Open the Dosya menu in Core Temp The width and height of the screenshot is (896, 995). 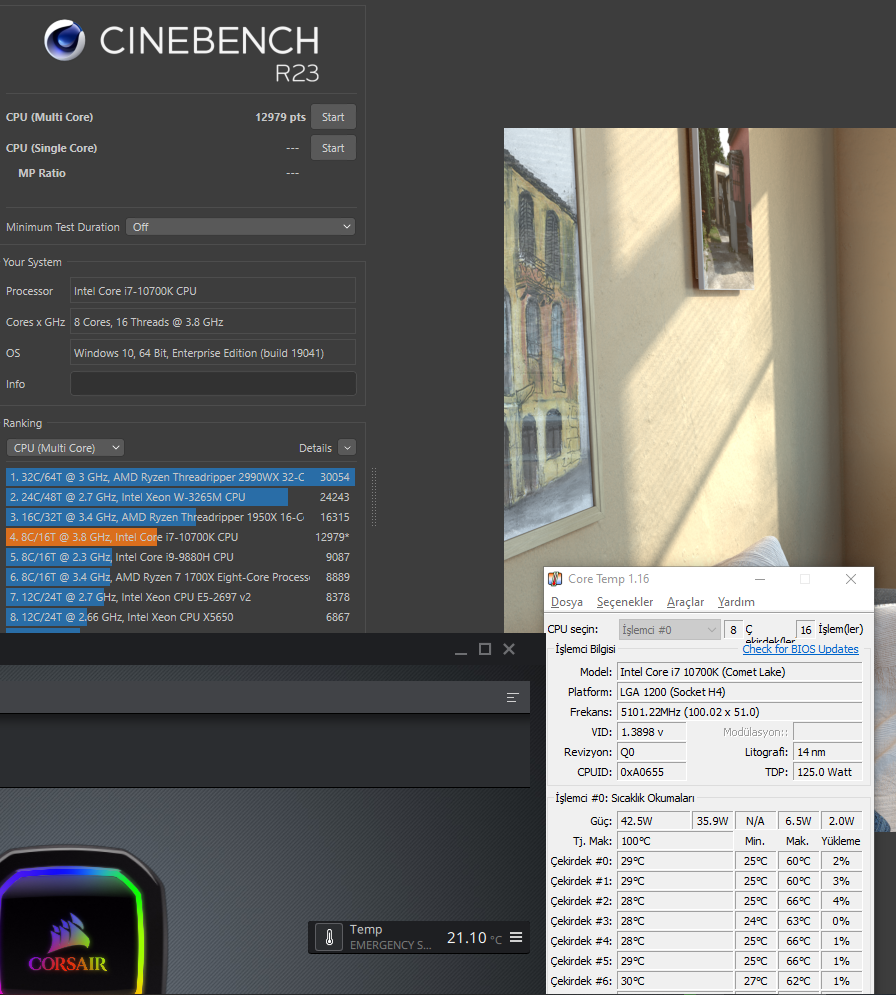tap(567, 602)
